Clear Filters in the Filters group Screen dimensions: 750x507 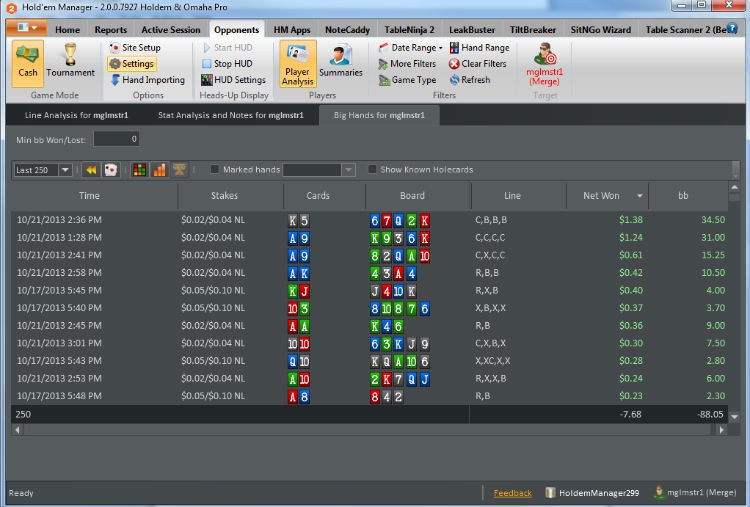478,64
